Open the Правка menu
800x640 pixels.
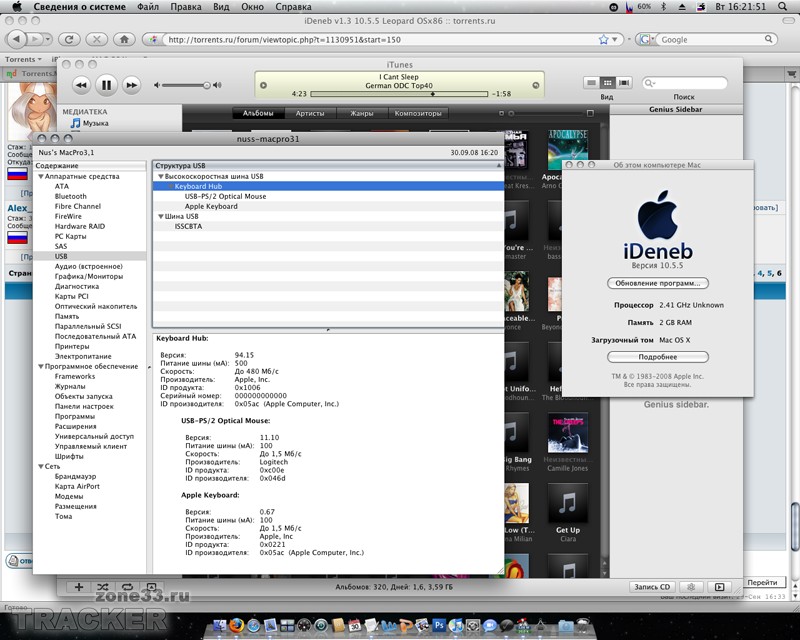click(185, 7)
